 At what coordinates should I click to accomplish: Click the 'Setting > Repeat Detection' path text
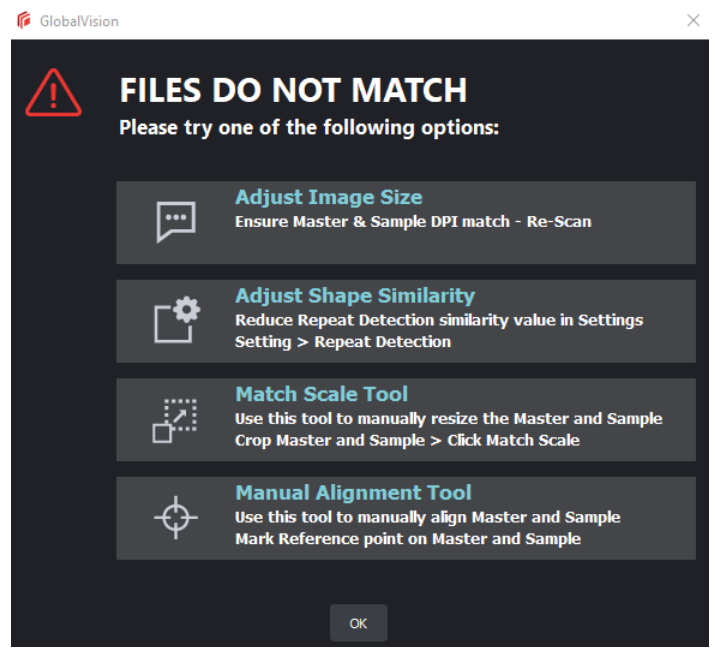click(342, 342)
